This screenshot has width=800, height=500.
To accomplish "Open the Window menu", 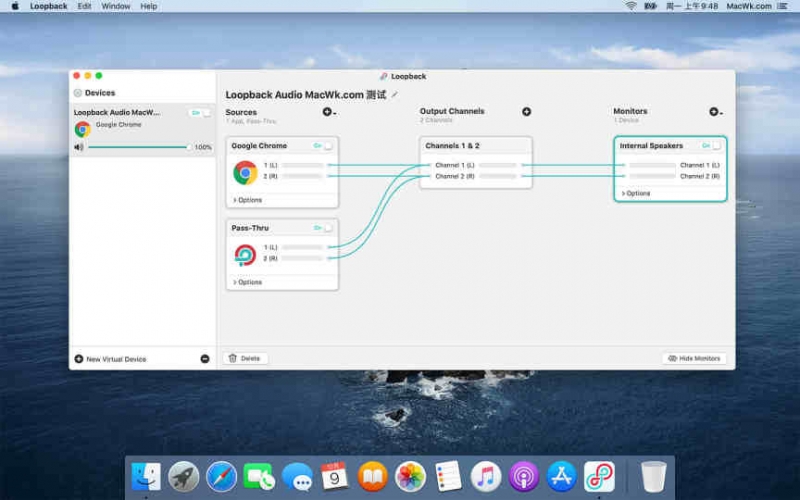I will point(116,6).
